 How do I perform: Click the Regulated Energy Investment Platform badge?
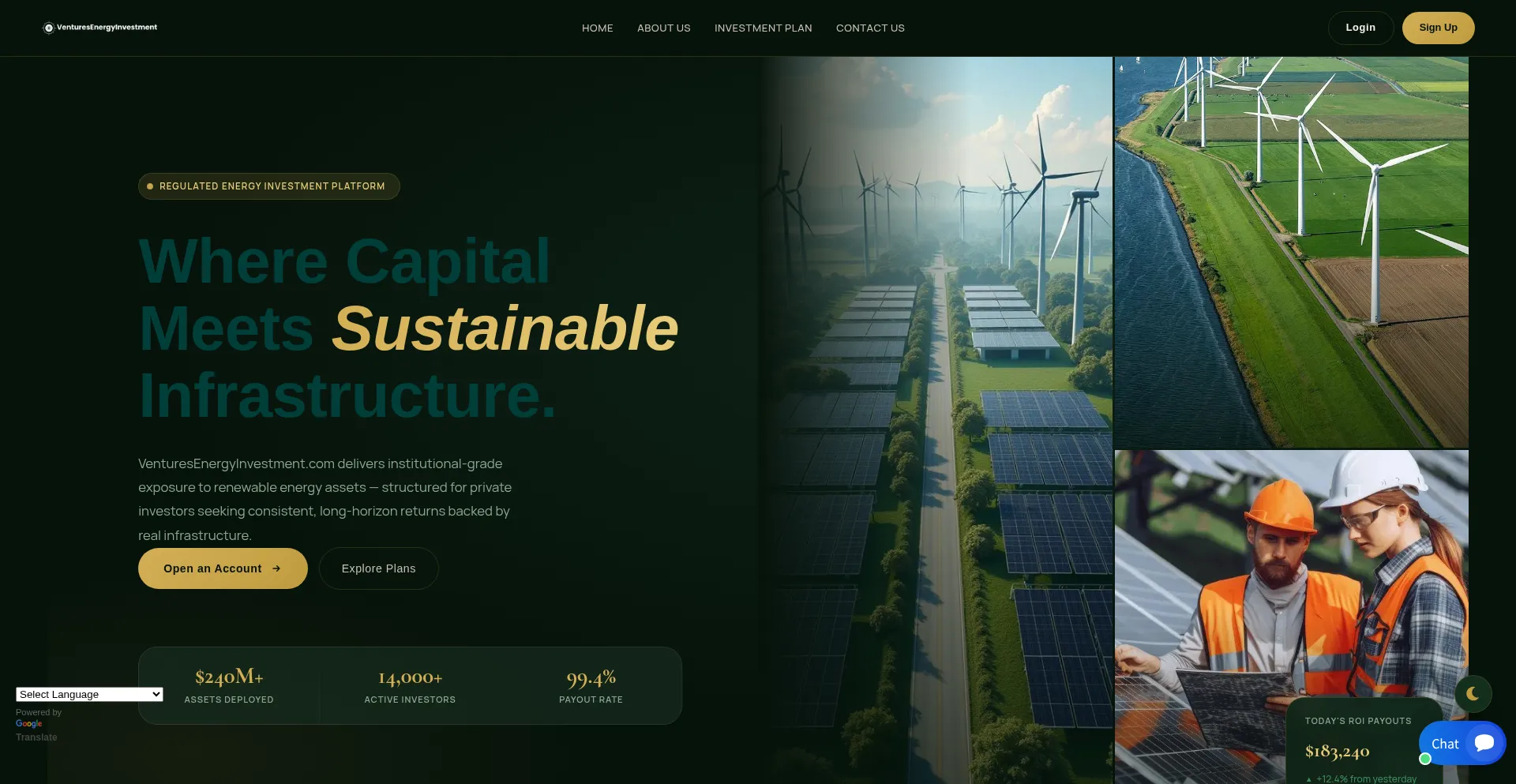pyautogui.click(x=268, y=186)
